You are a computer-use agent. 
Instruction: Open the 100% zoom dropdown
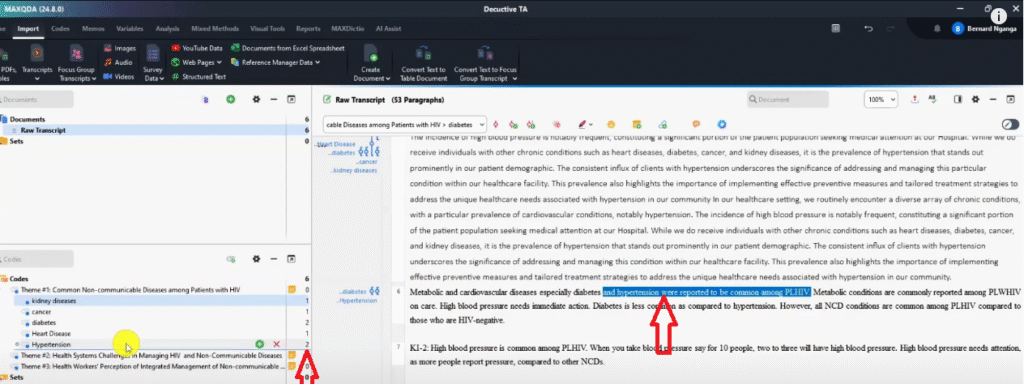click(881, 99)
